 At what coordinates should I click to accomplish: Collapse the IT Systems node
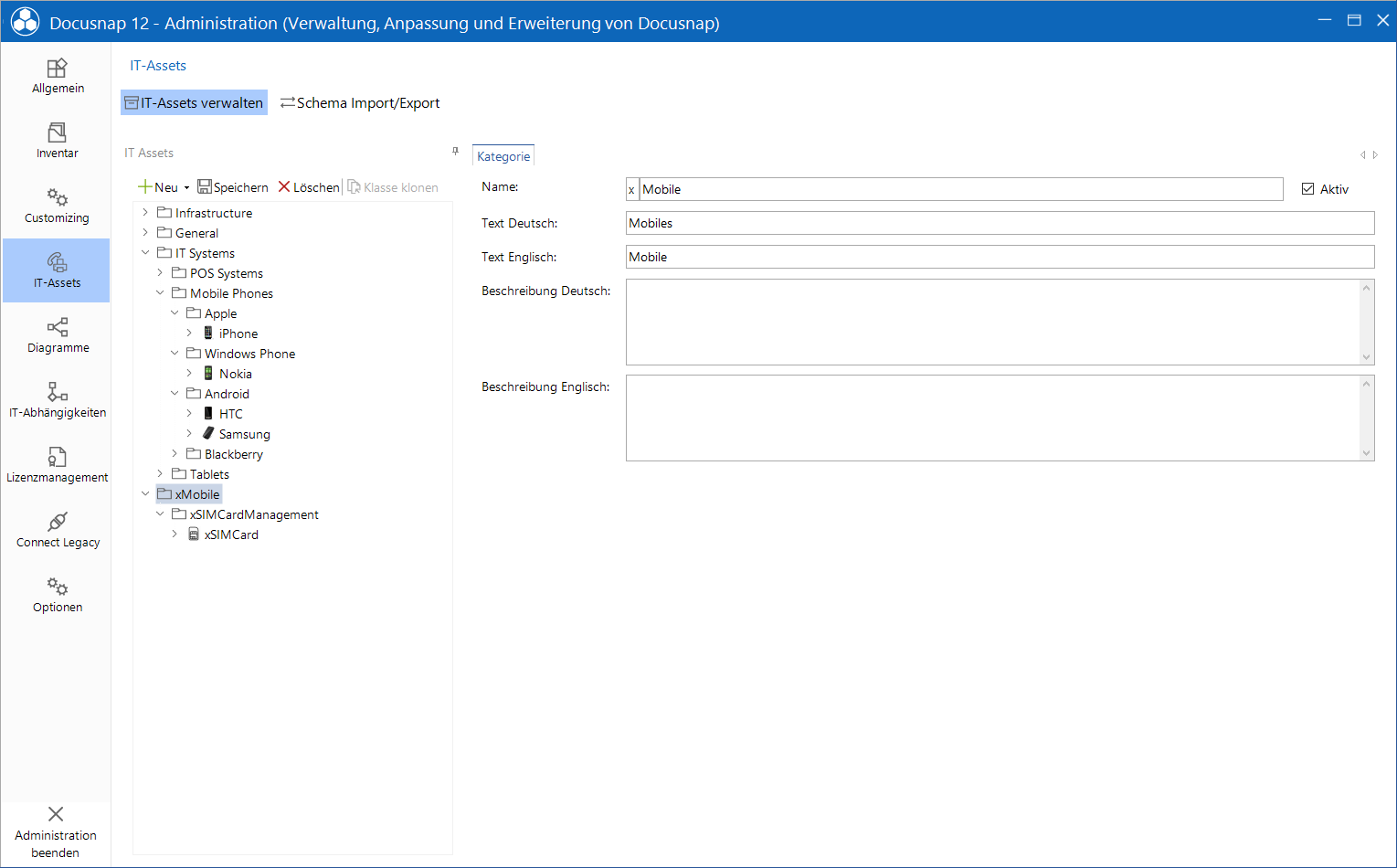[145, 253]
